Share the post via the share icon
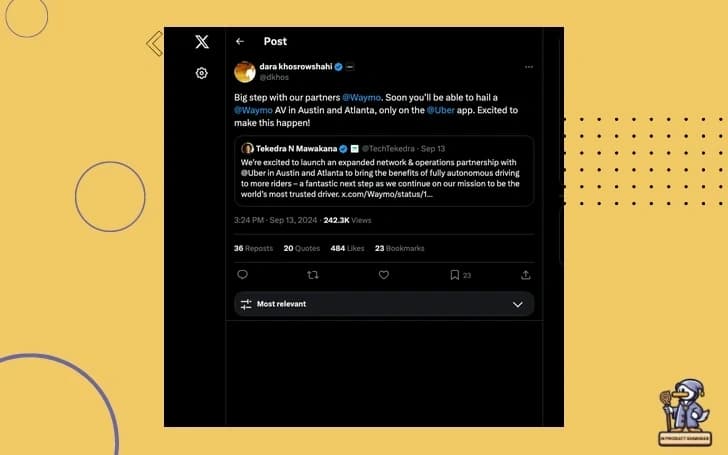The image size is (728, 455). coord(526,274)
